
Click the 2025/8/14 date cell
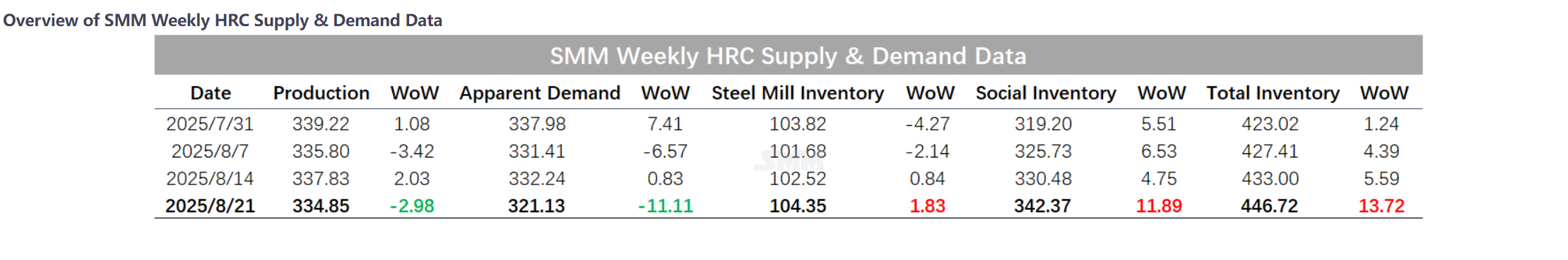210,179
